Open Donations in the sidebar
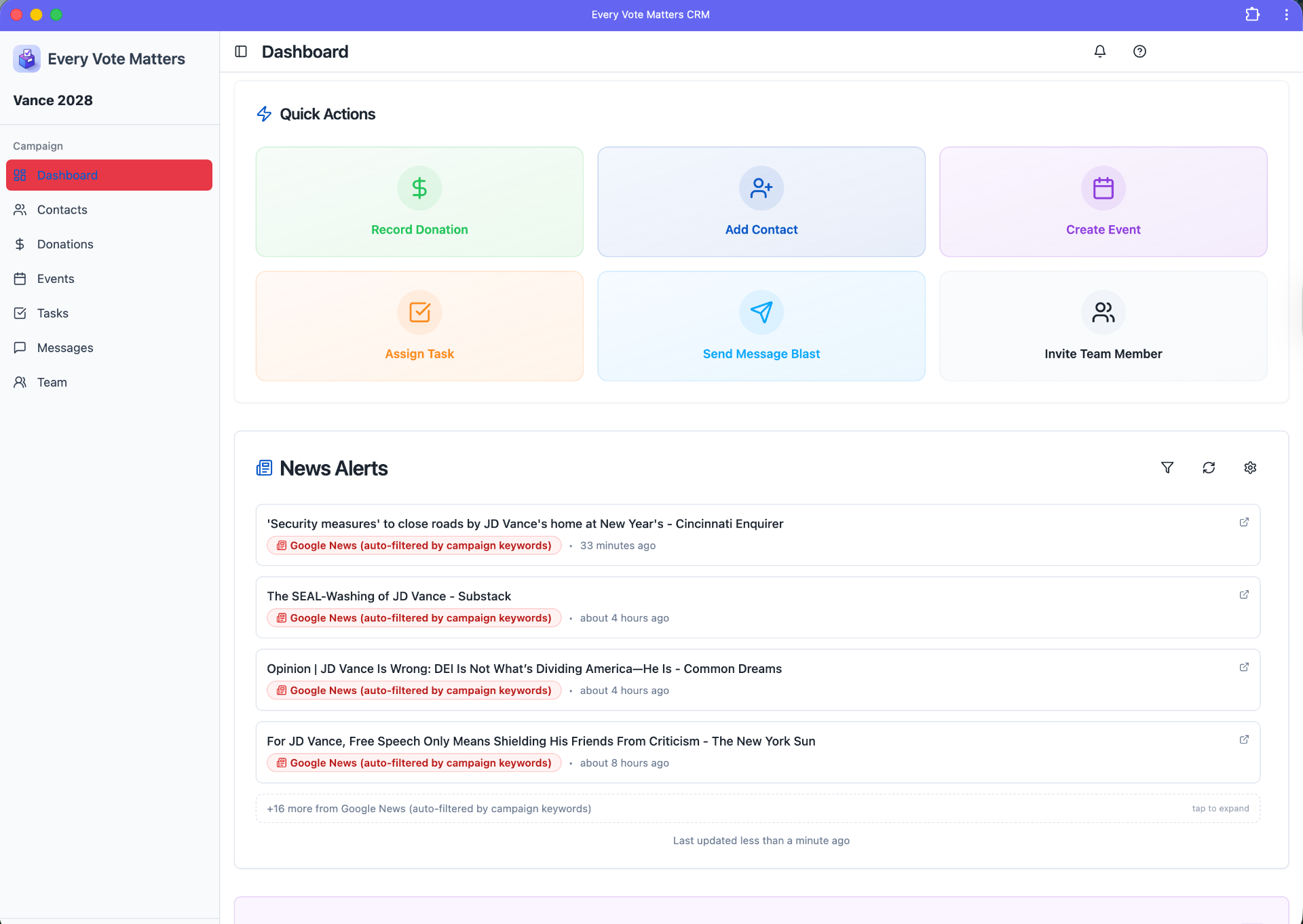This screenshot has height=924, width=1303. coord(65,244)
